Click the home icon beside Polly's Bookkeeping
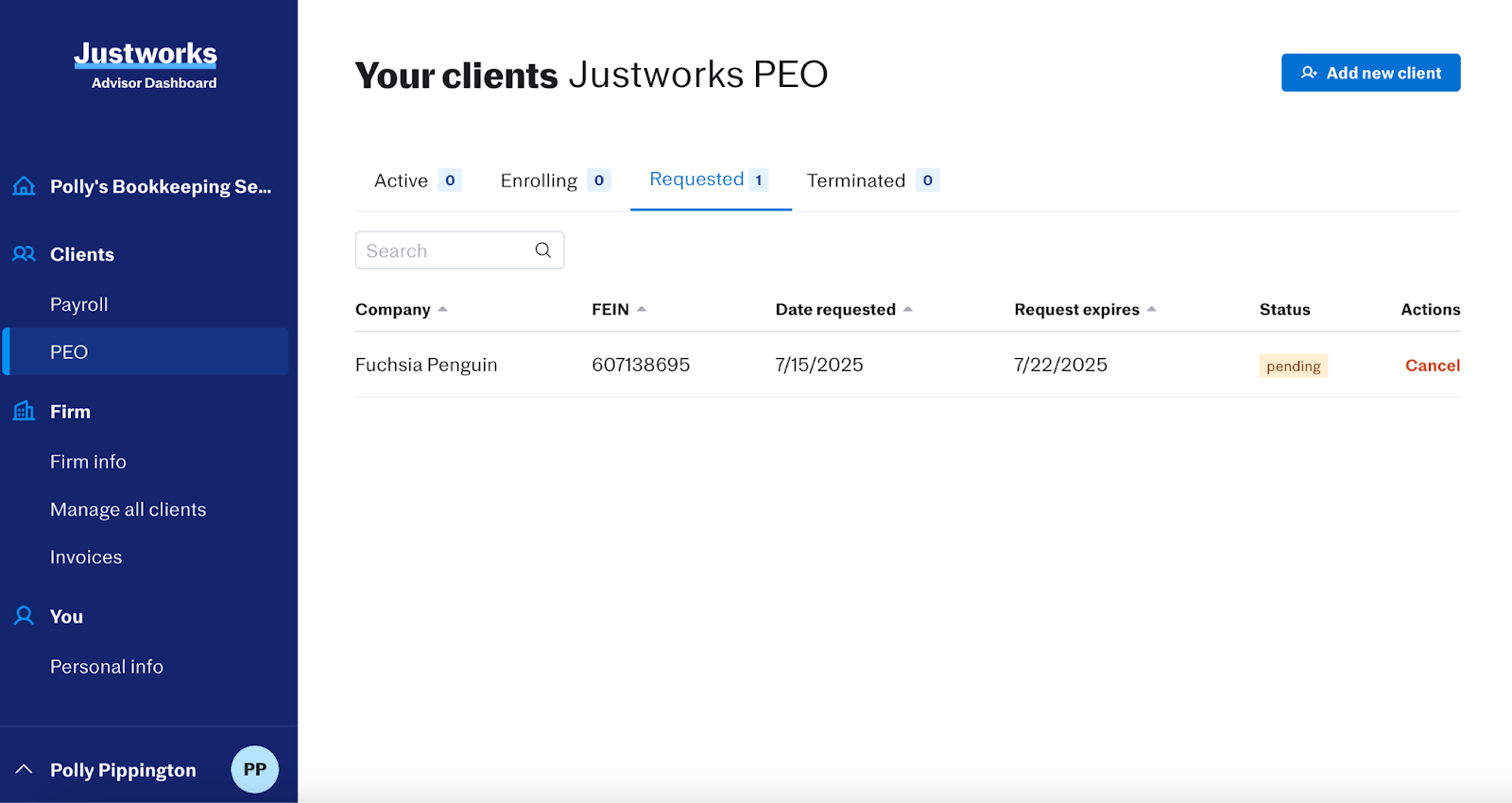The width and height of the screenshot is (1512, 803). 25,186
